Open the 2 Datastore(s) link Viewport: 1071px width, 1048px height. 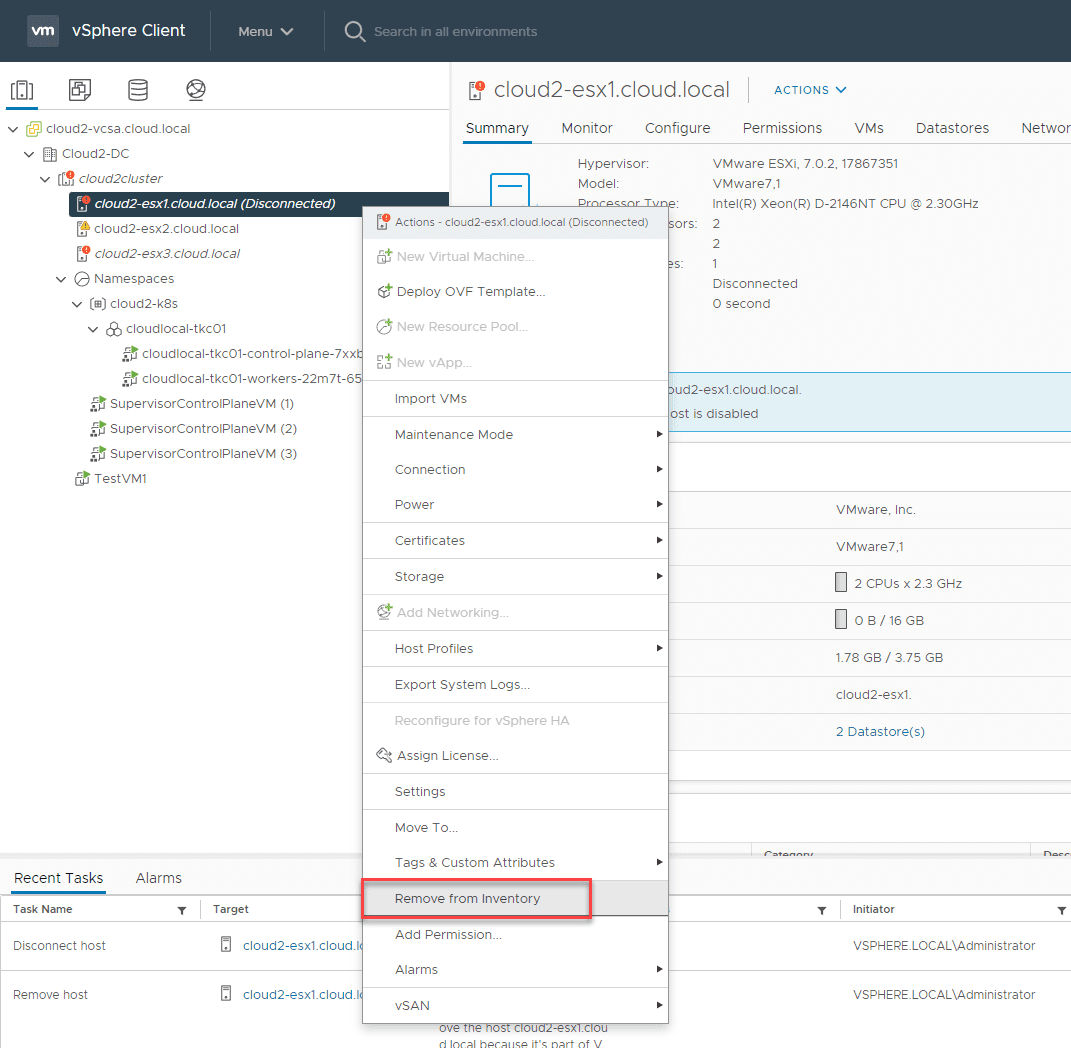880,732
